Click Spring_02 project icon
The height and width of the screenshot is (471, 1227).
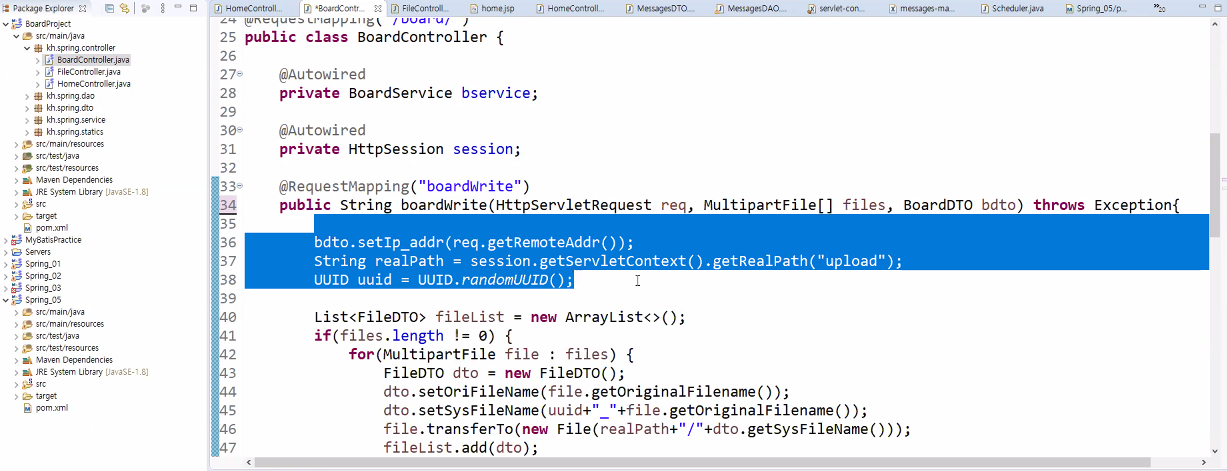click(x=17, y=276)
